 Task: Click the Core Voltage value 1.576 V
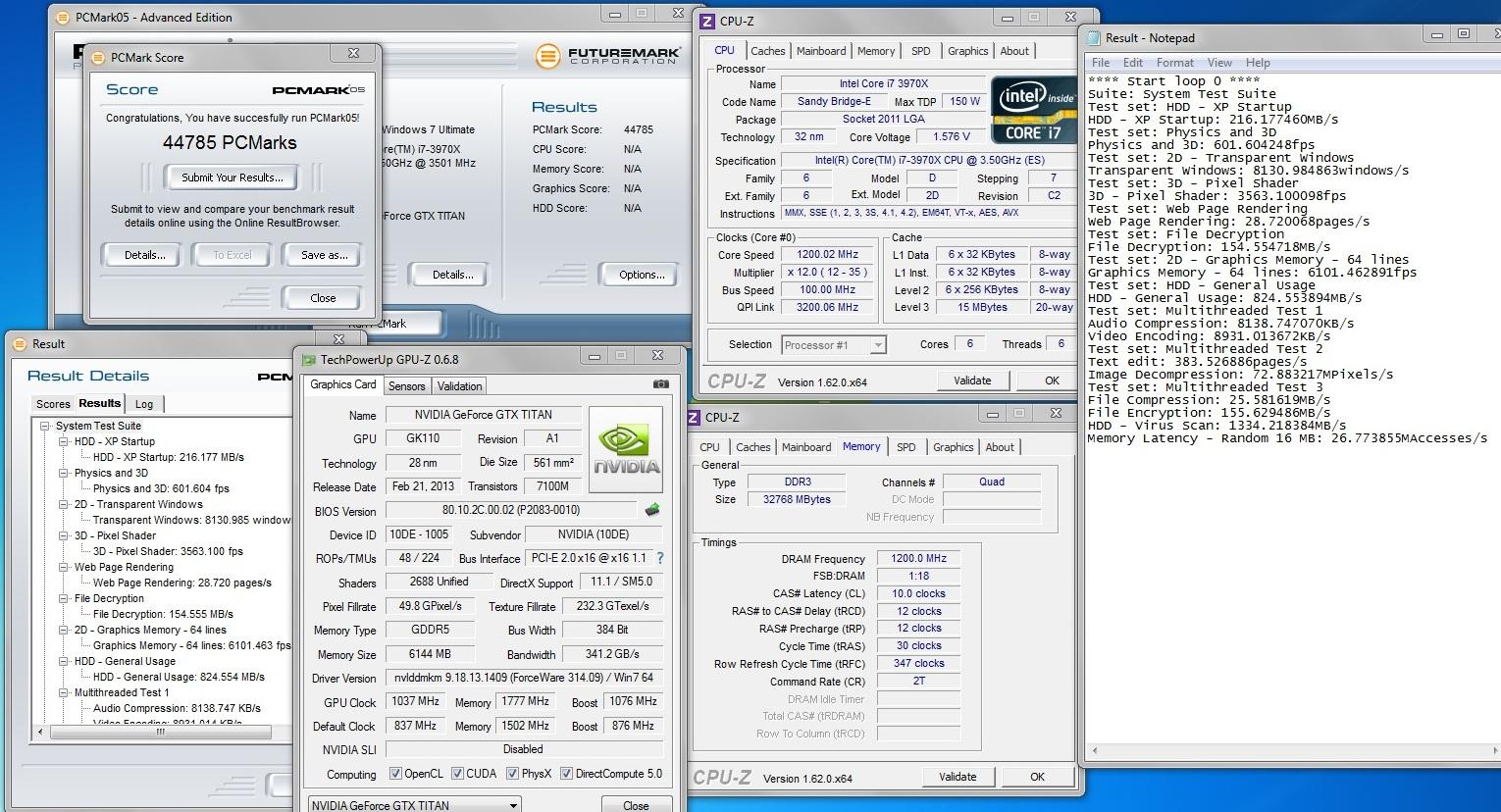[x=951, y=137]
